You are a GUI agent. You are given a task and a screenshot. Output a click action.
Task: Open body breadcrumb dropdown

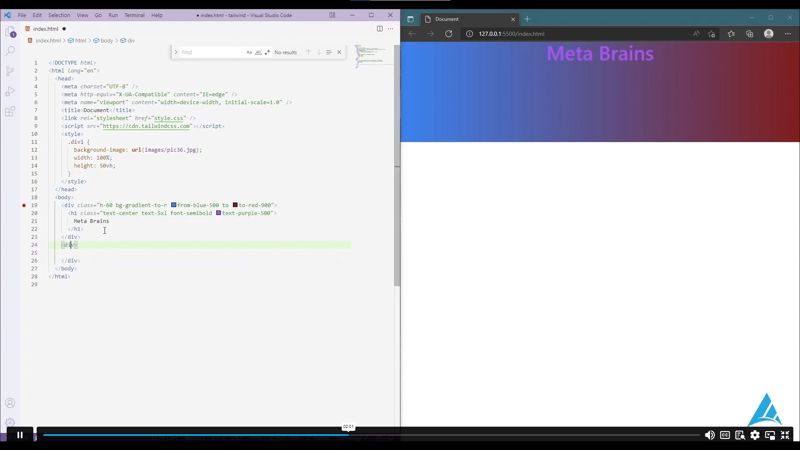click(103, 40)
